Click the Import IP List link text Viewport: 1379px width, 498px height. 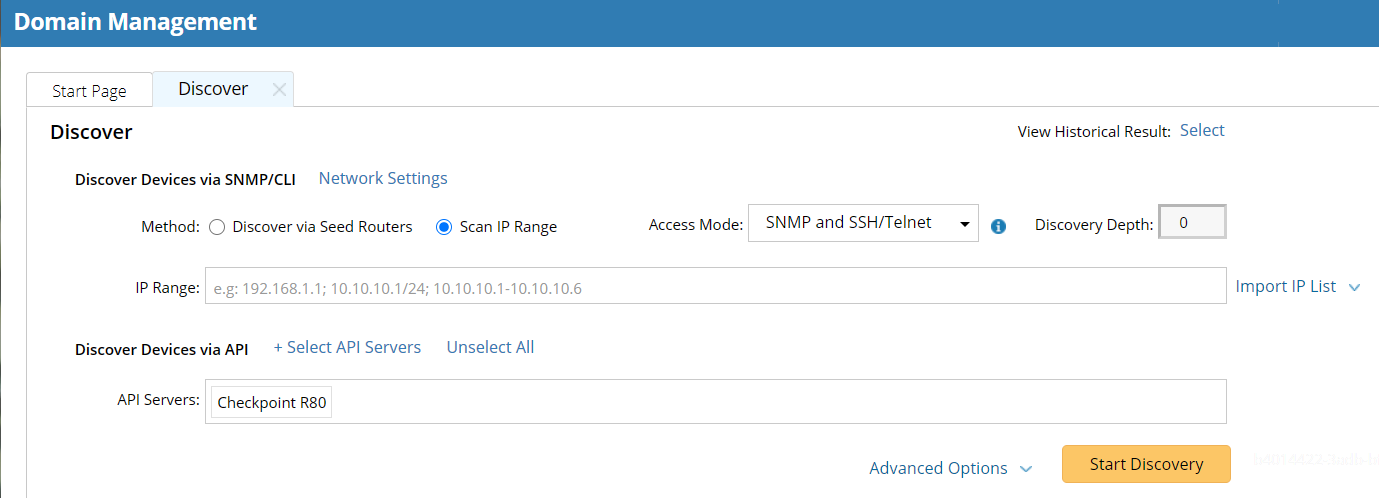(1285, 287)
